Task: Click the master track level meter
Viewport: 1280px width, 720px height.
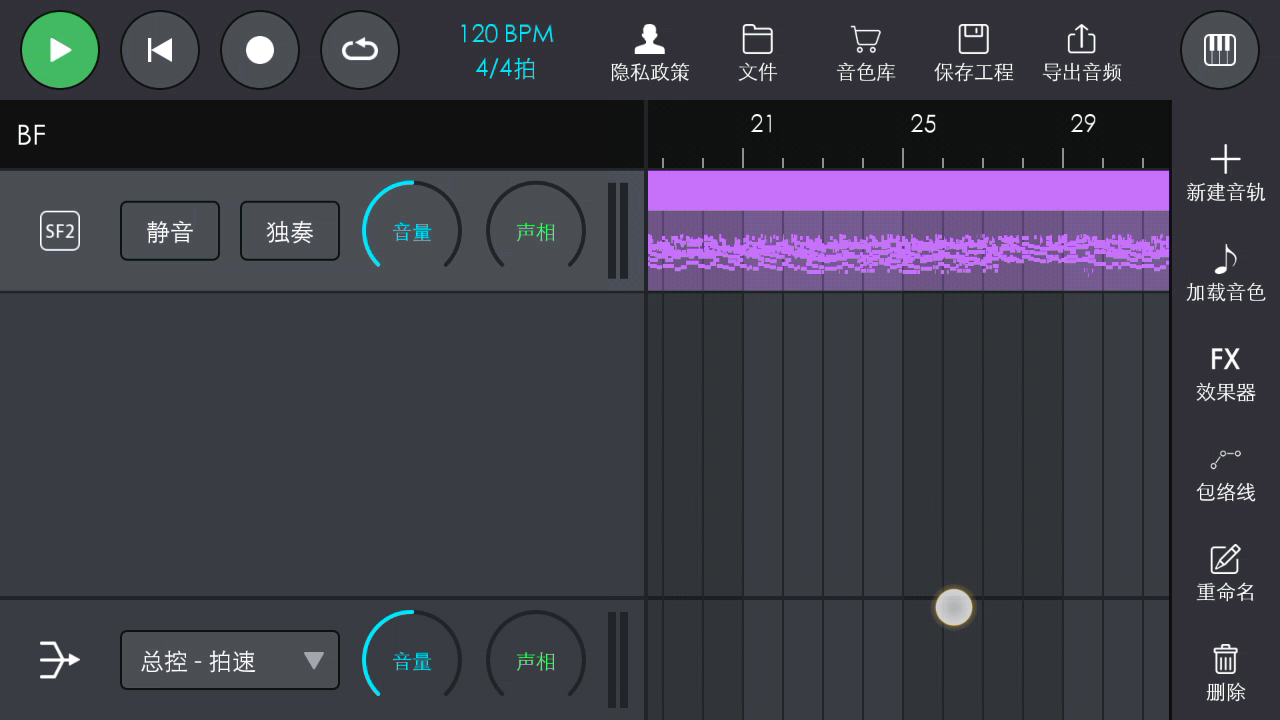Action: [618, 660]
